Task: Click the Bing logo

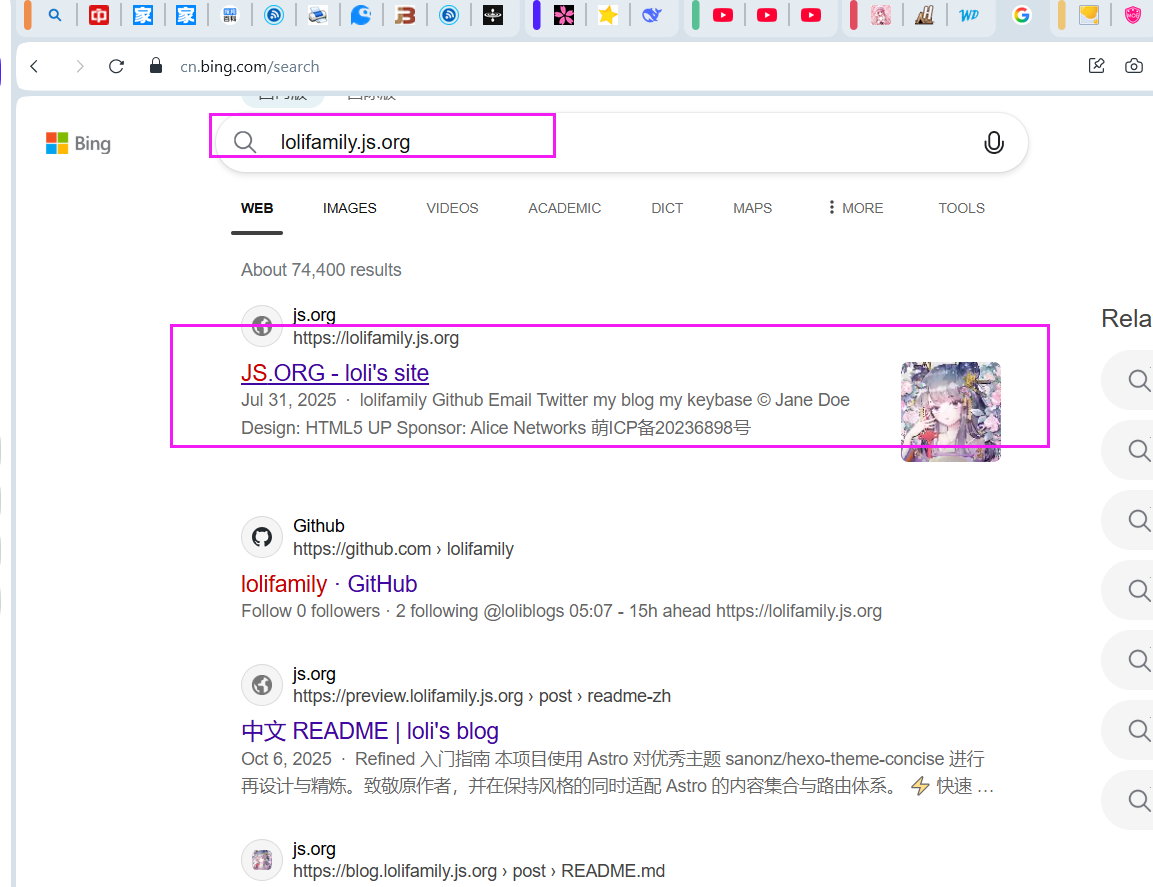Action: pos(78,143)
